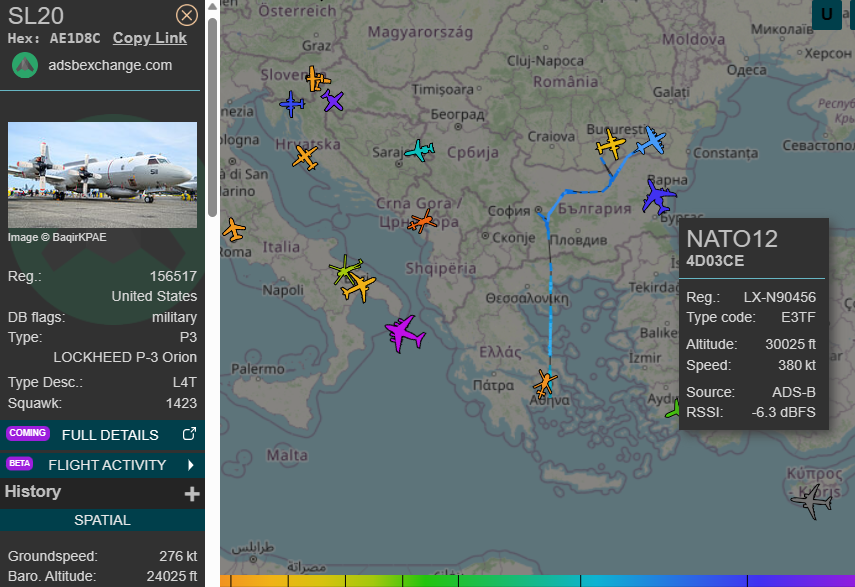Select the orange twin aircraft over Slovenia
The image size is (855, 587).
(317, 79)
